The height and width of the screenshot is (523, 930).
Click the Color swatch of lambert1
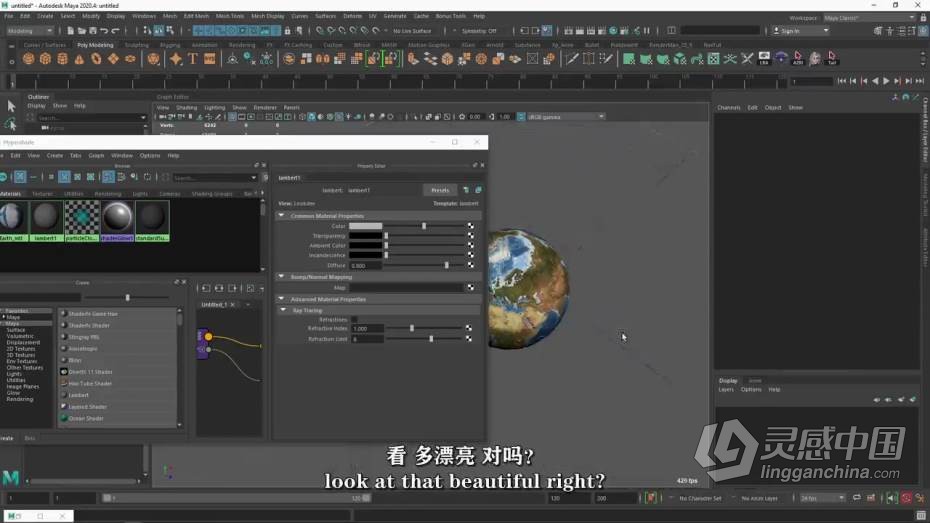coord(365,226)
